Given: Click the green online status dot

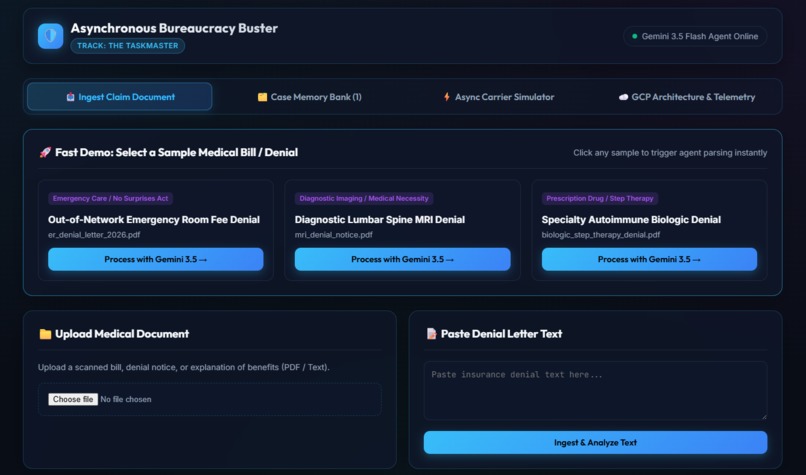Looking at the screenshot, I should click(634, 36).
